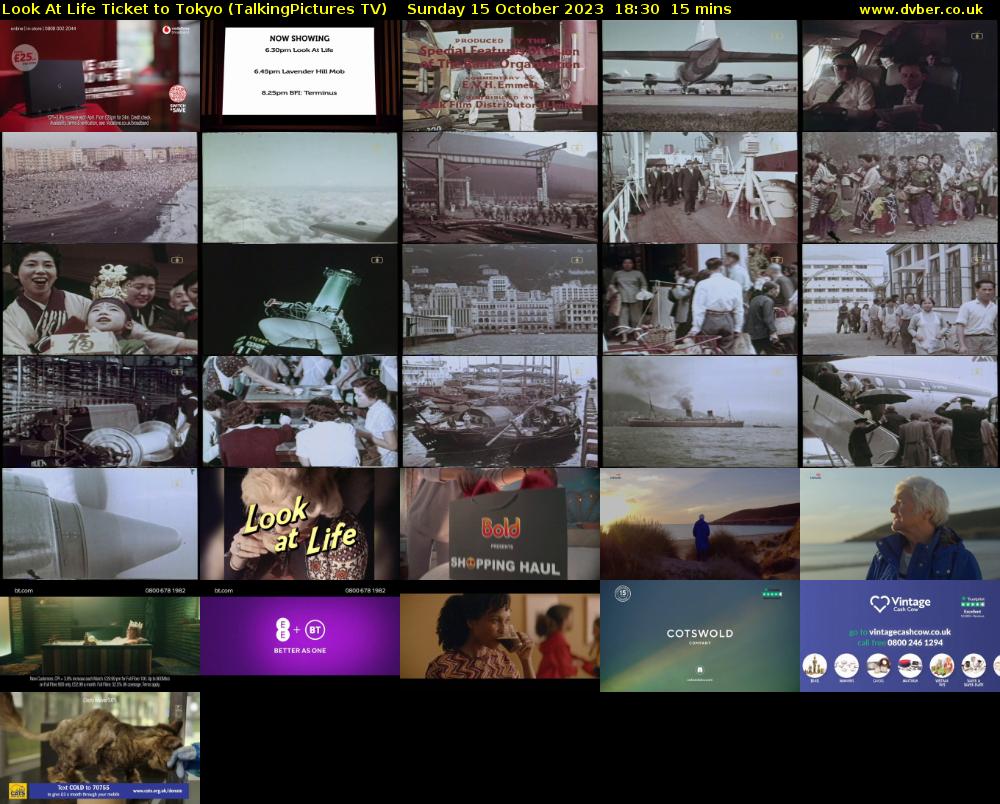
Task: Open the clouds seen from aircraft window frame
Action: pos(300,187)
